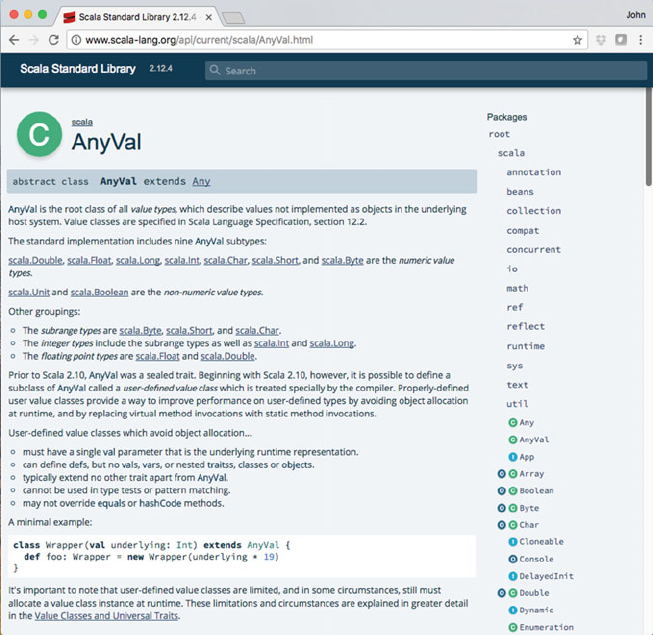This screenshot has width=653, height=635.
Task: Select the scala package in sidebar
Action: [x=511, y=153]
